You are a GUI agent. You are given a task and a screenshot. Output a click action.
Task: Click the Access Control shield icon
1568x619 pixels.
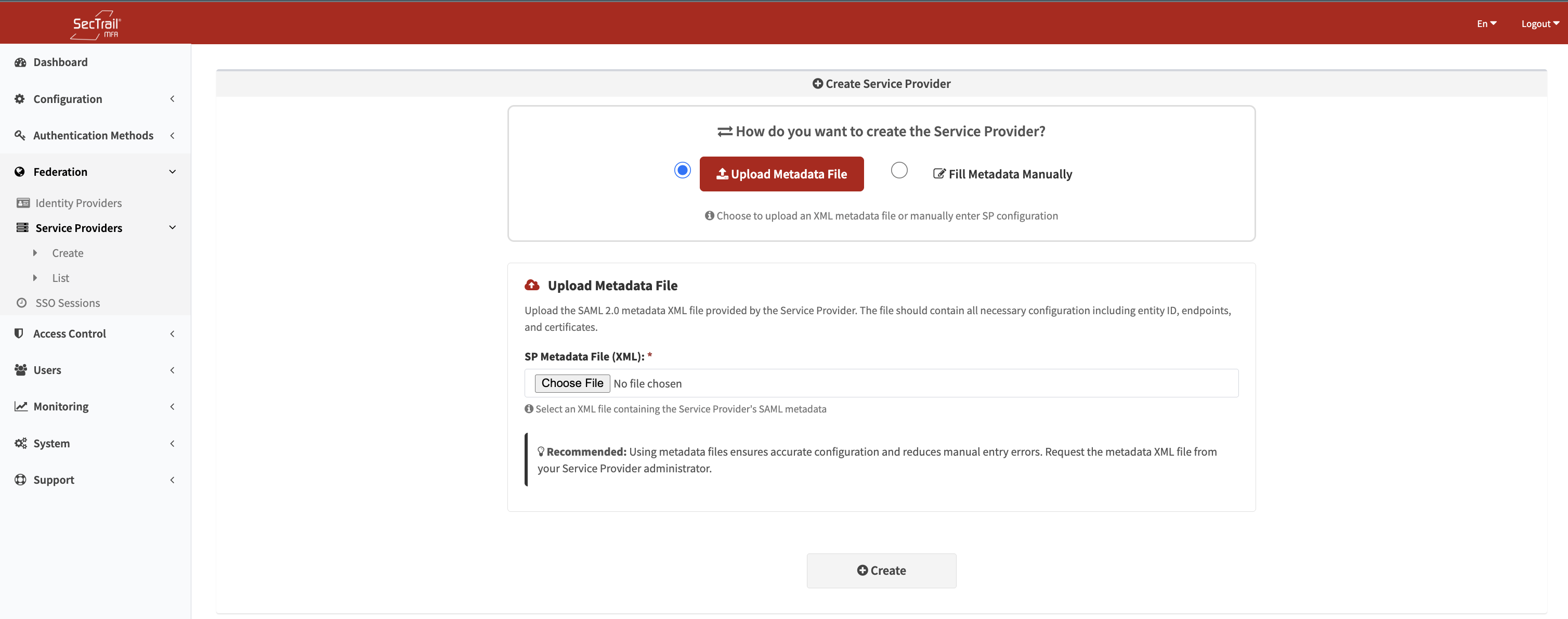(x=19, y=333)
